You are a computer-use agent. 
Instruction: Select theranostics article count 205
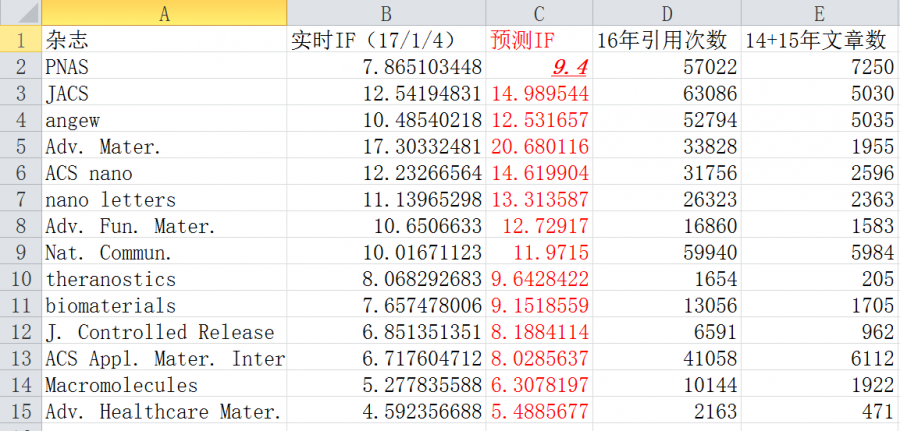pyautogui.click(x=820, y=278)
